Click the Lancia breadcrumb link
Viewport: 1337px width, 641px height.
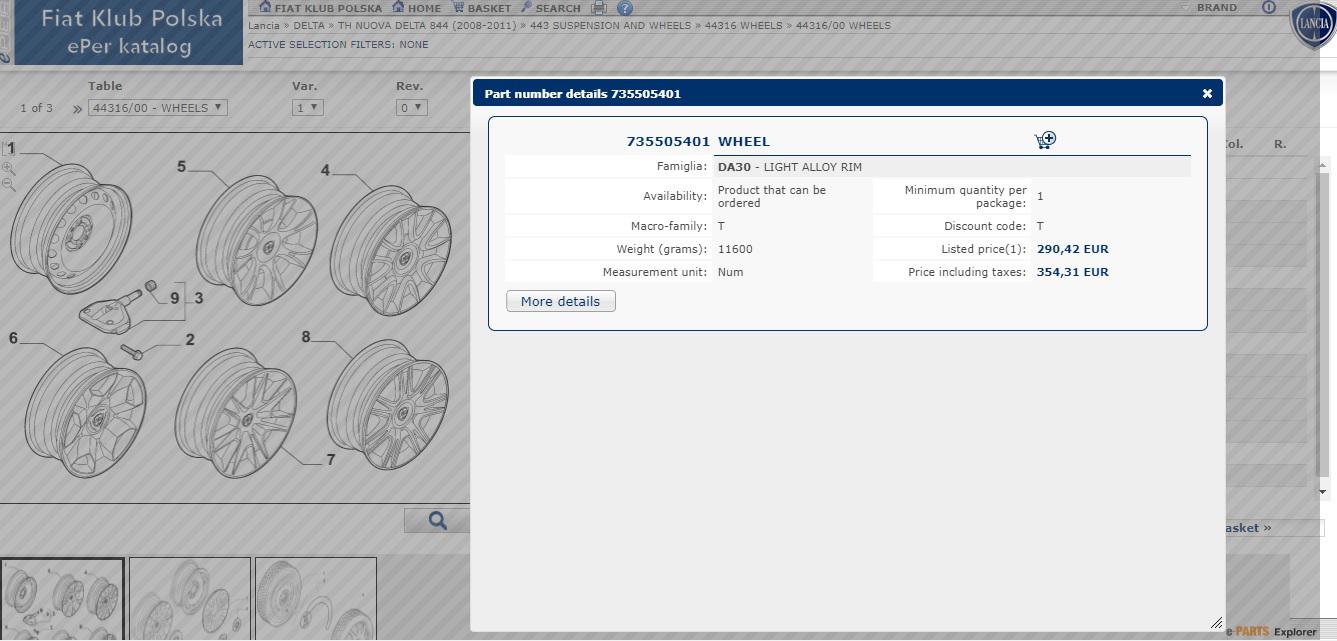(x=264, y=25)
